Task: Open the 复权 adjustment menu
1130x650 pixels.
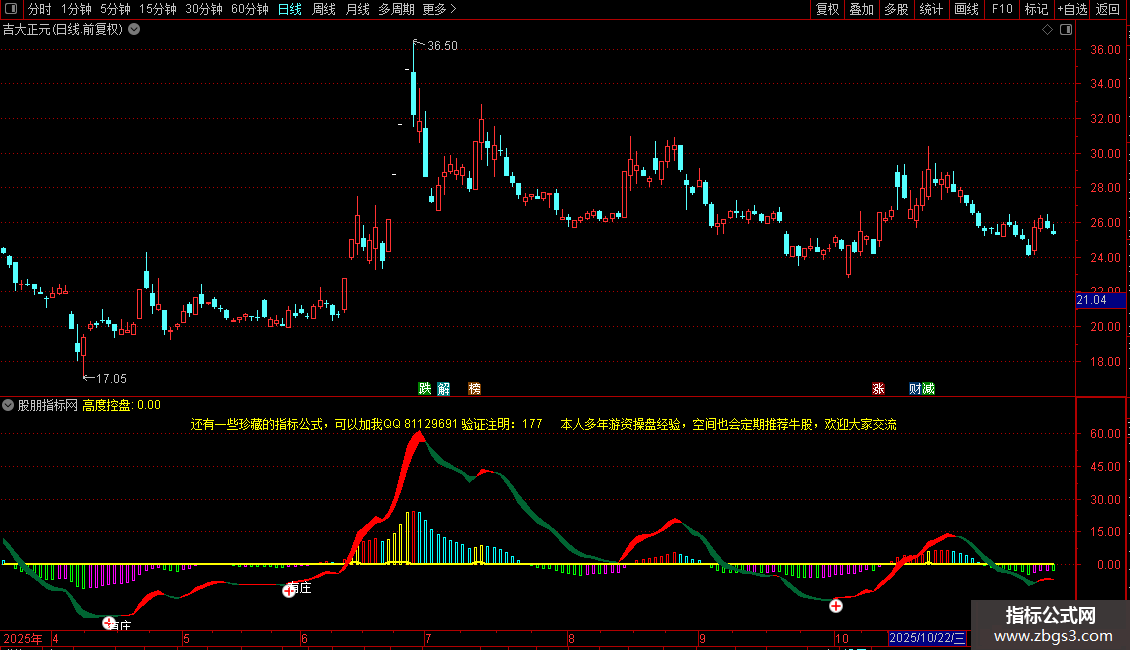Action: coord(827,9)
